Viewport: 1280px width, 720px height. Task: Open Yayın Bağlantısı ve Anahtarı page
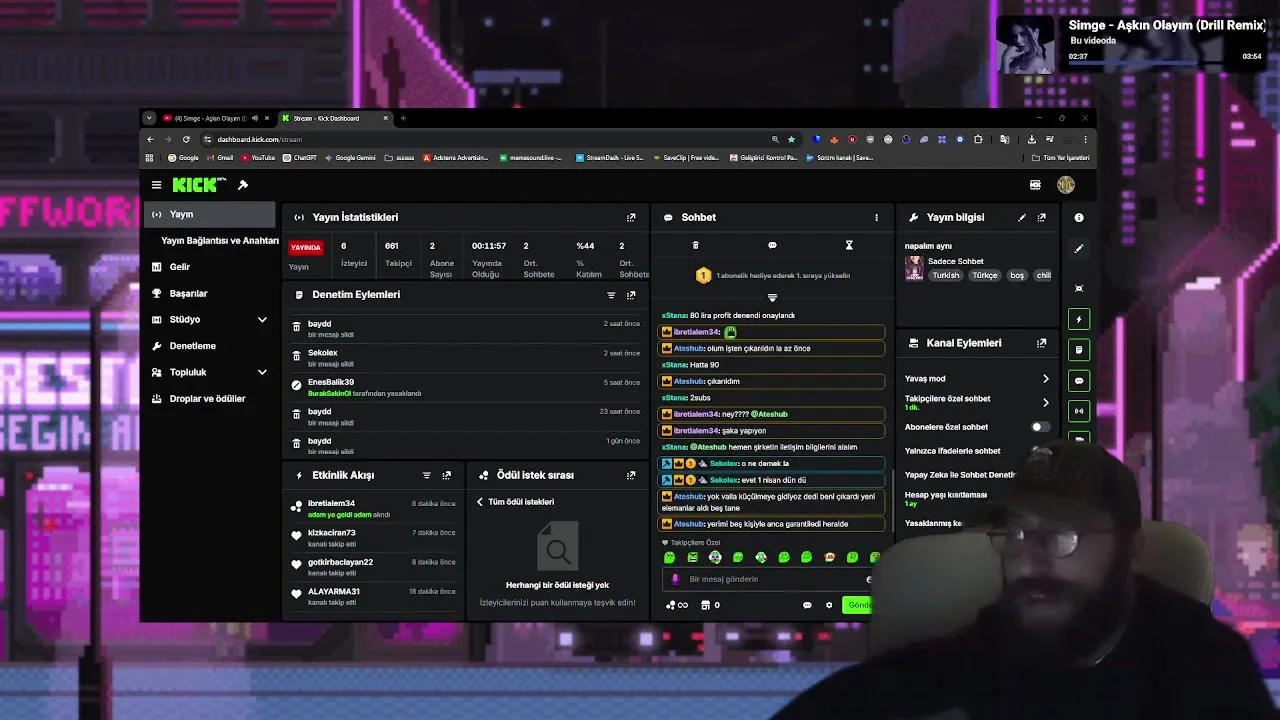point(219,241)
